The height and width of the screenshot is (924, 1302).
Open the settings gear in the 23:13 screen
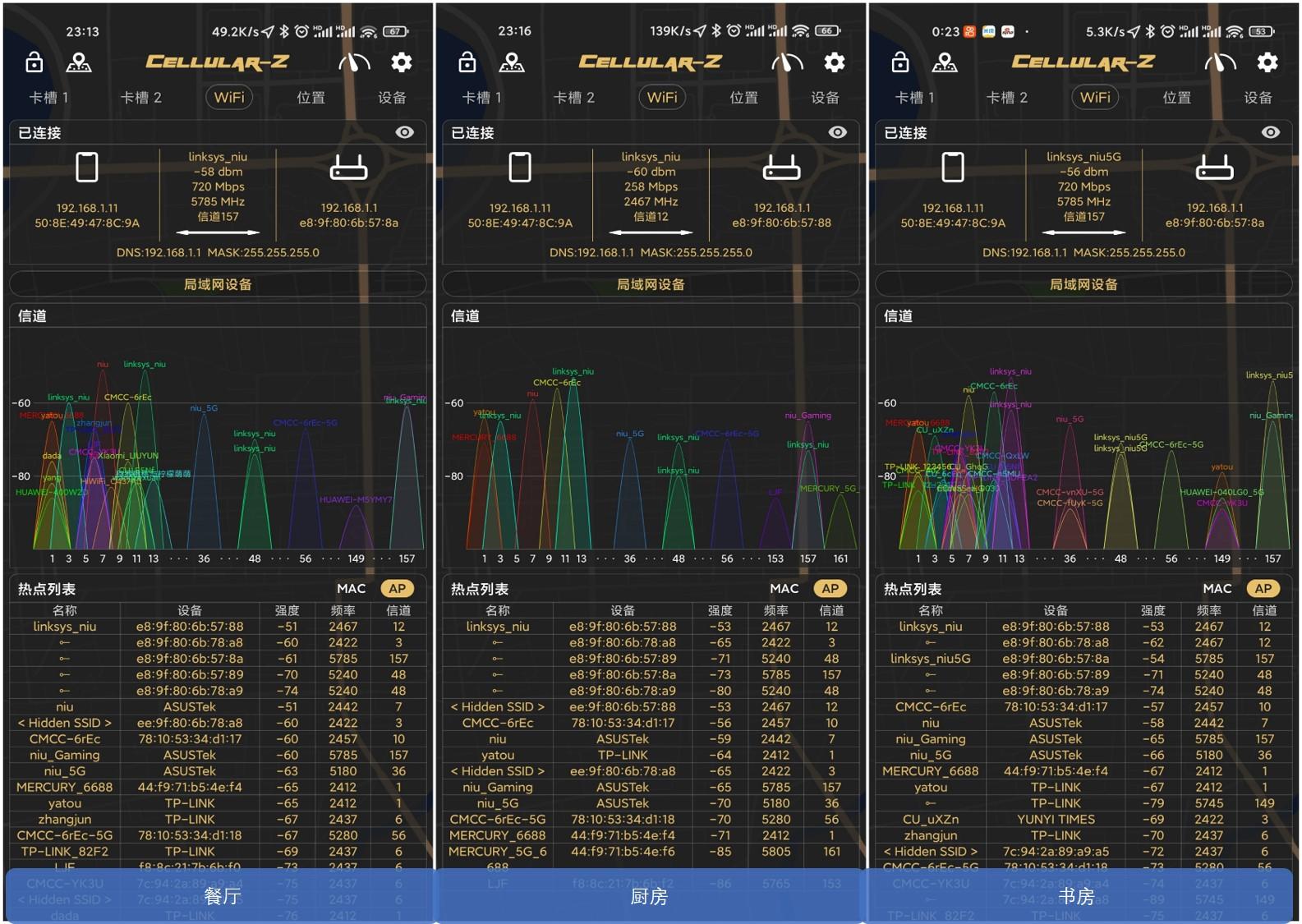402,62
